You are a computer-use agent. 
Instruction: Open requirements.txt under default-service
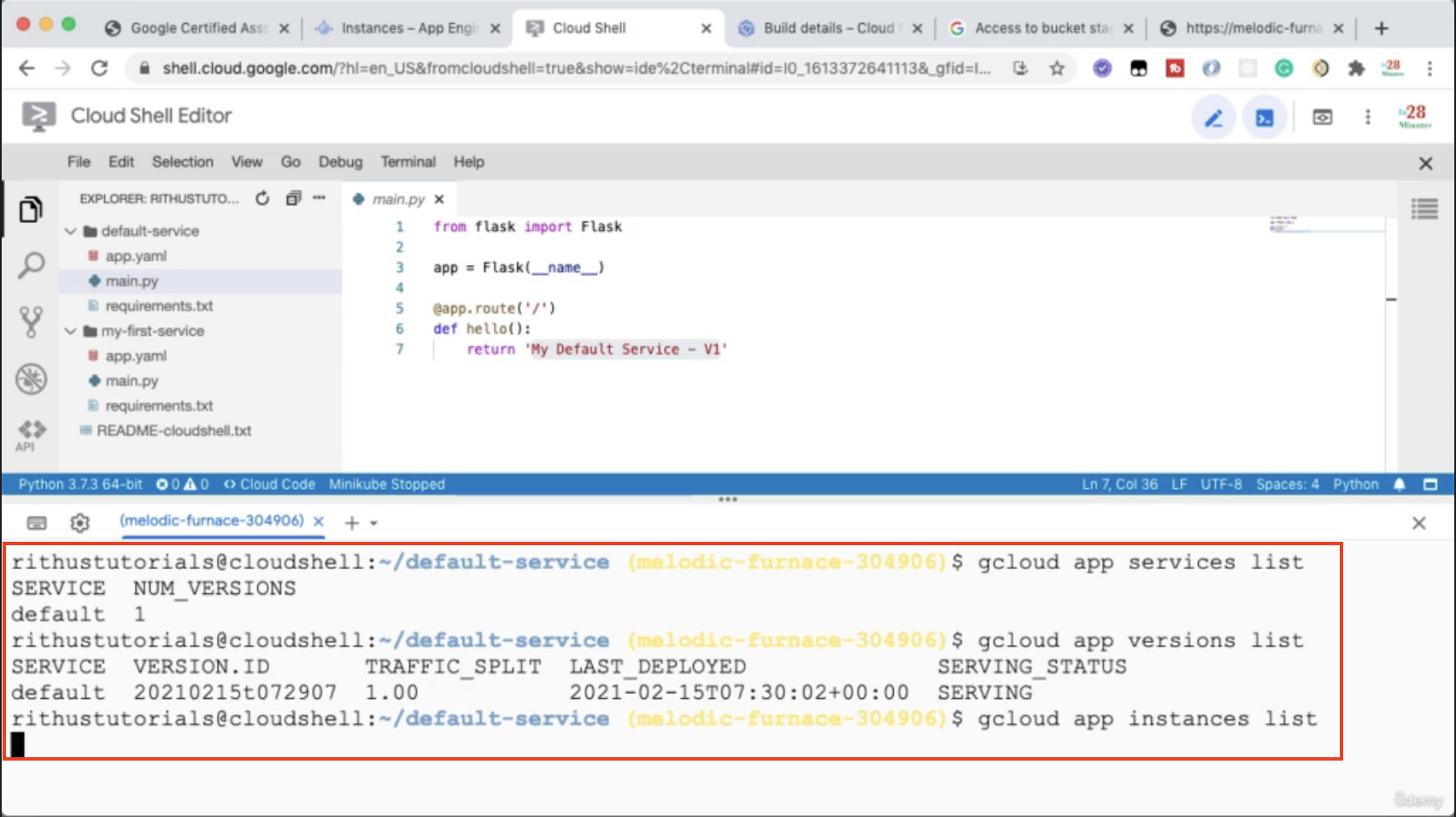(158, 306)
